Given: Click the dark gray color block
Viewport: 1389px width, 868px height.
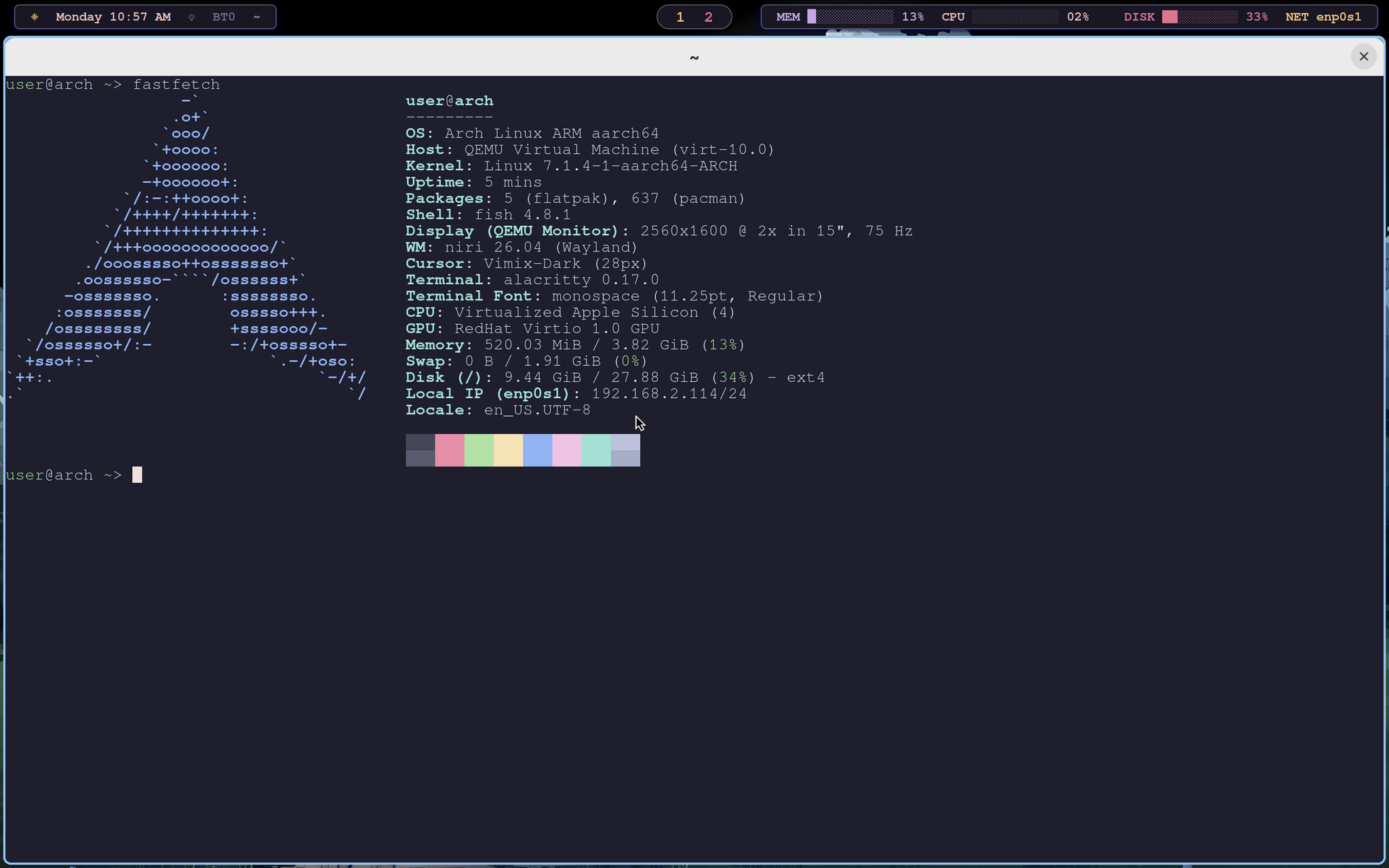Looking at the screenshot, I should [420, 450].
